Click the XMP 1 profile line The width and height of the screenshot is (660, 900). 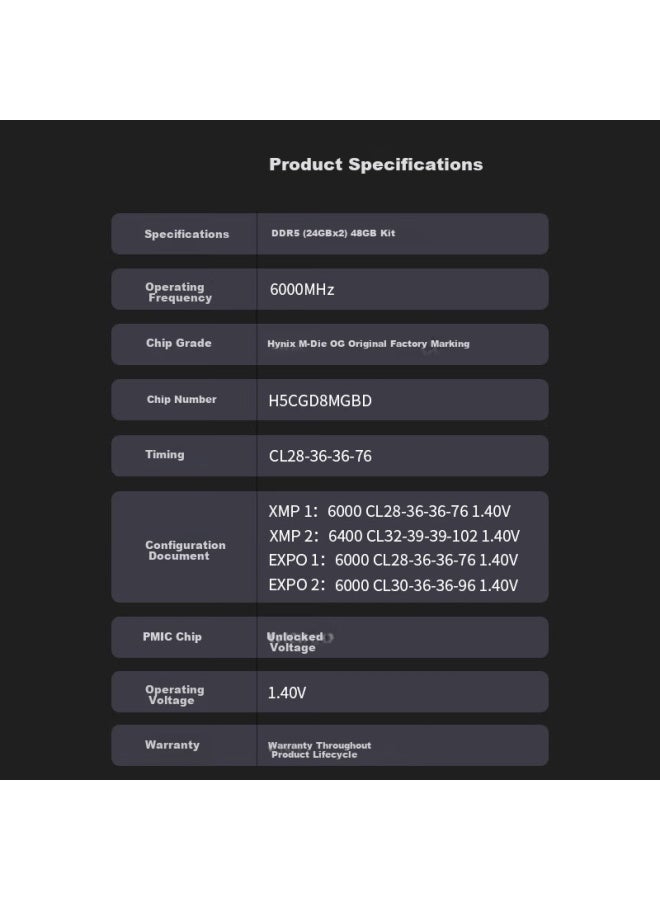point(390,511)
